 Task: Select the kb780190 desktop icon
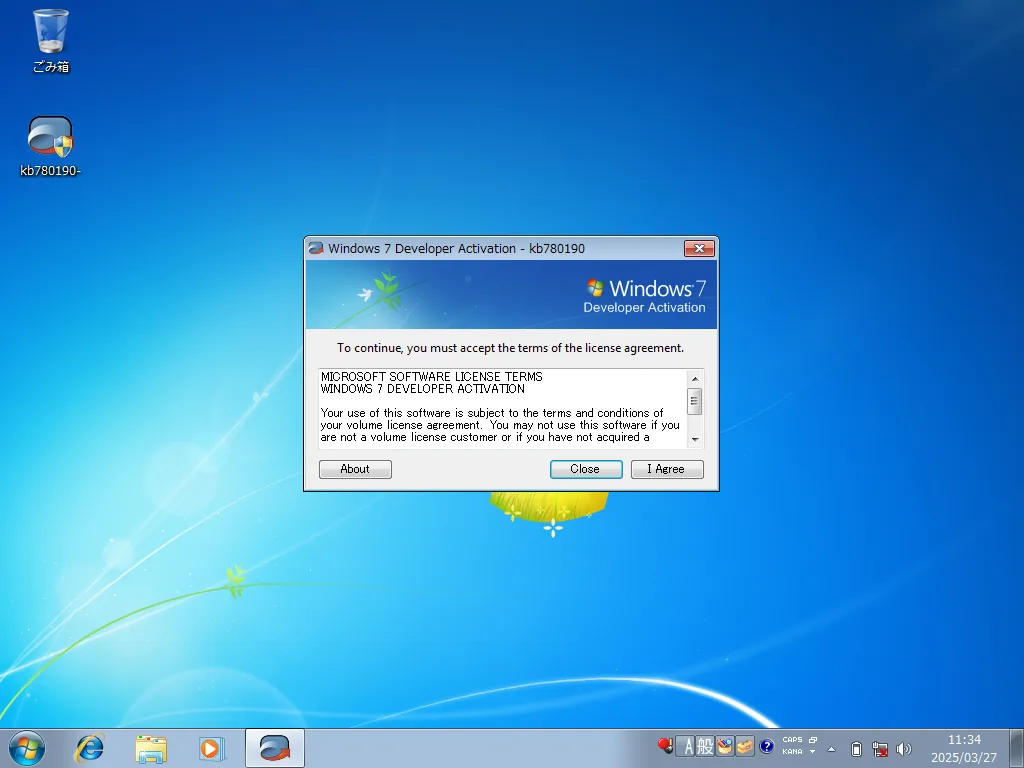[50, 146]
